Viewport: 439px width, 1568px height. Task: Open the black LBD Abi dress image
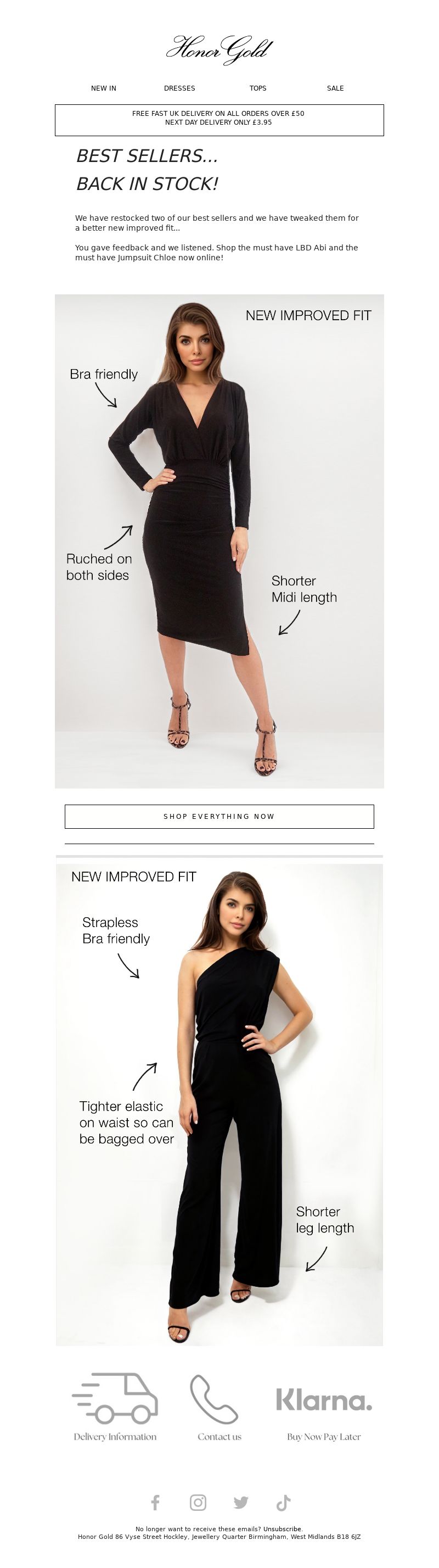219,541
